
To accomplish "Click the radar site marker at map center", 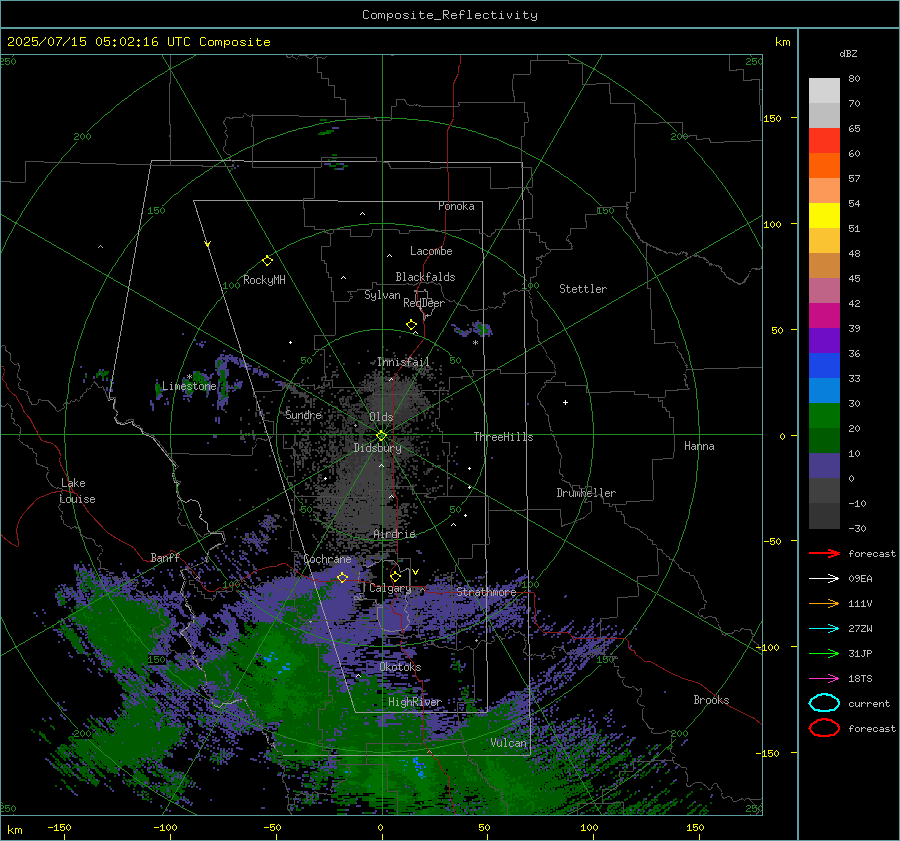I will click(382, 436).
